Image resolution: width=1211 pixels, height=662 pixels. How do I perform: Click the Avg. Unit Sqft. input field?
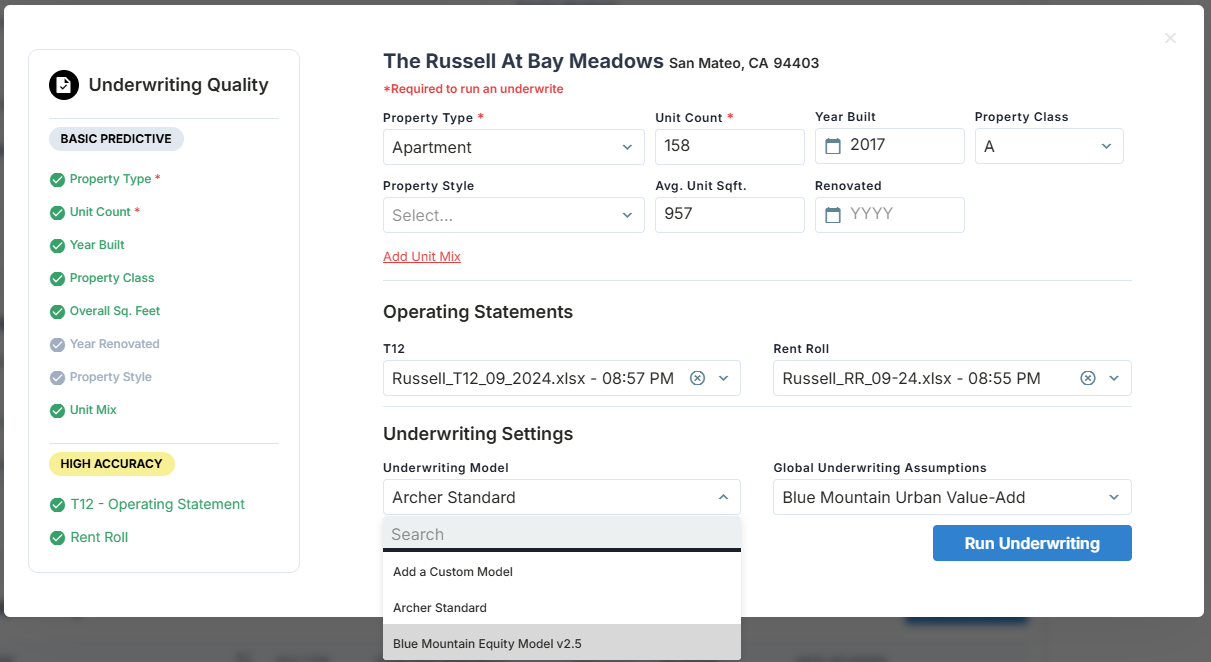tap(729, 214)
